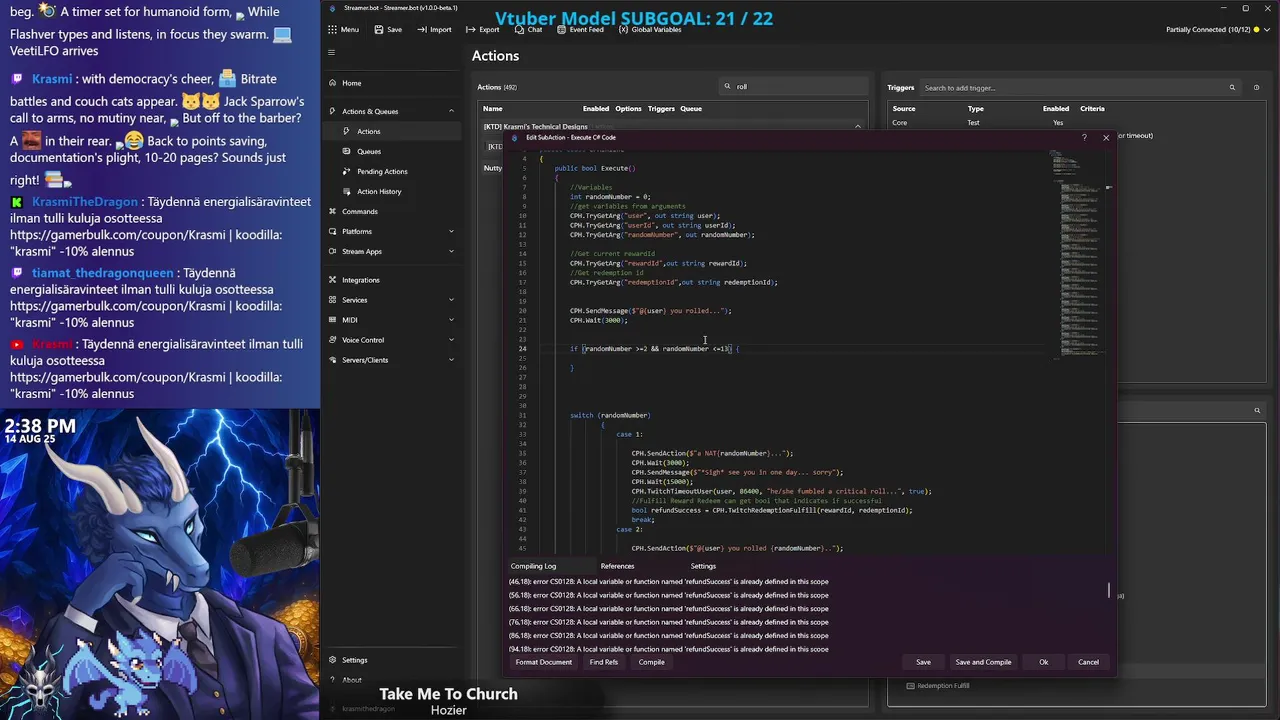Click the Criteria column header in Triggers

pyautogui.click(x=1092, y=108)
